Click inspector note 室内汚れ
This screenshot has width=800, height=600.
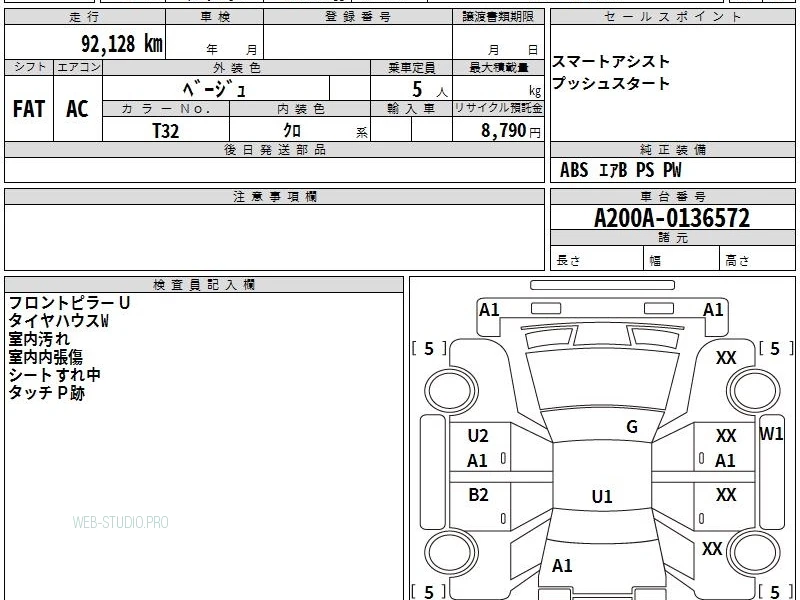tap(39, 339)
